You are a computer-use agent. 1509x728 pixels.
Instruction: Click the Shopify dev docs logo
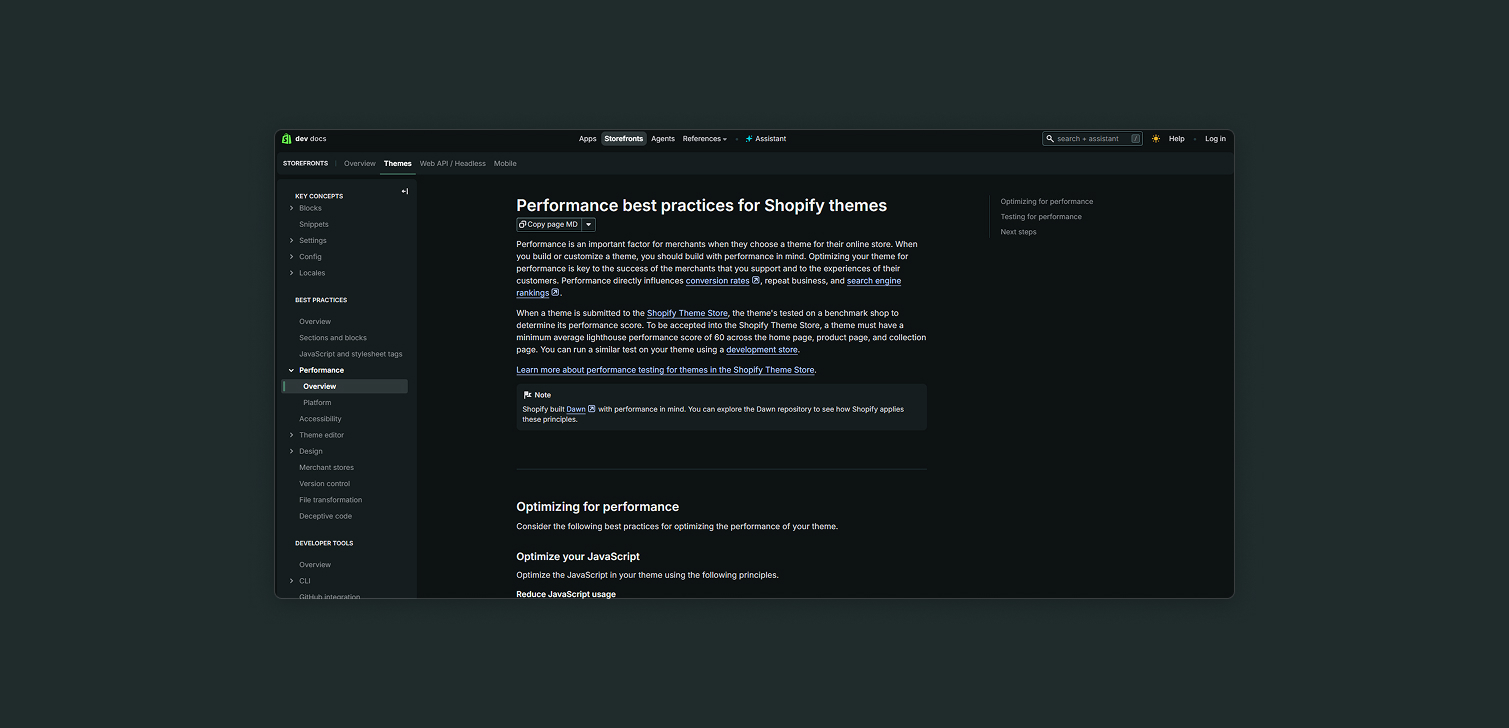304,139
